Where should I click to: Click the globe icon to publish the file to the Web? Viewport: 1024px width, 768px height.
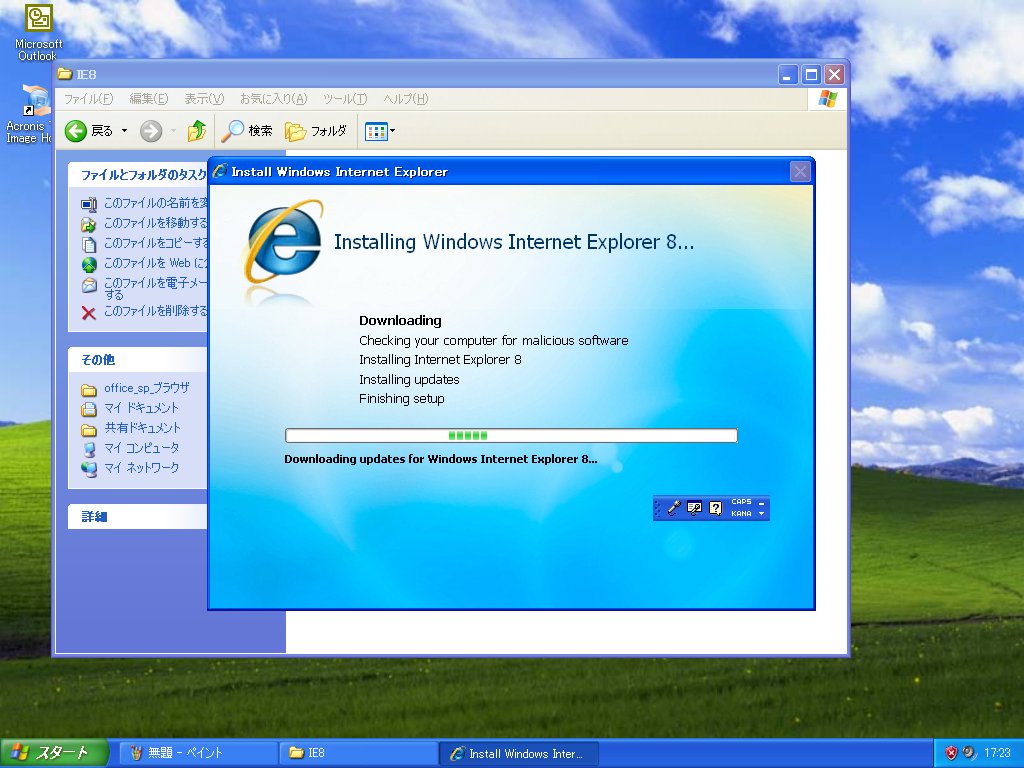click(89, 264)
